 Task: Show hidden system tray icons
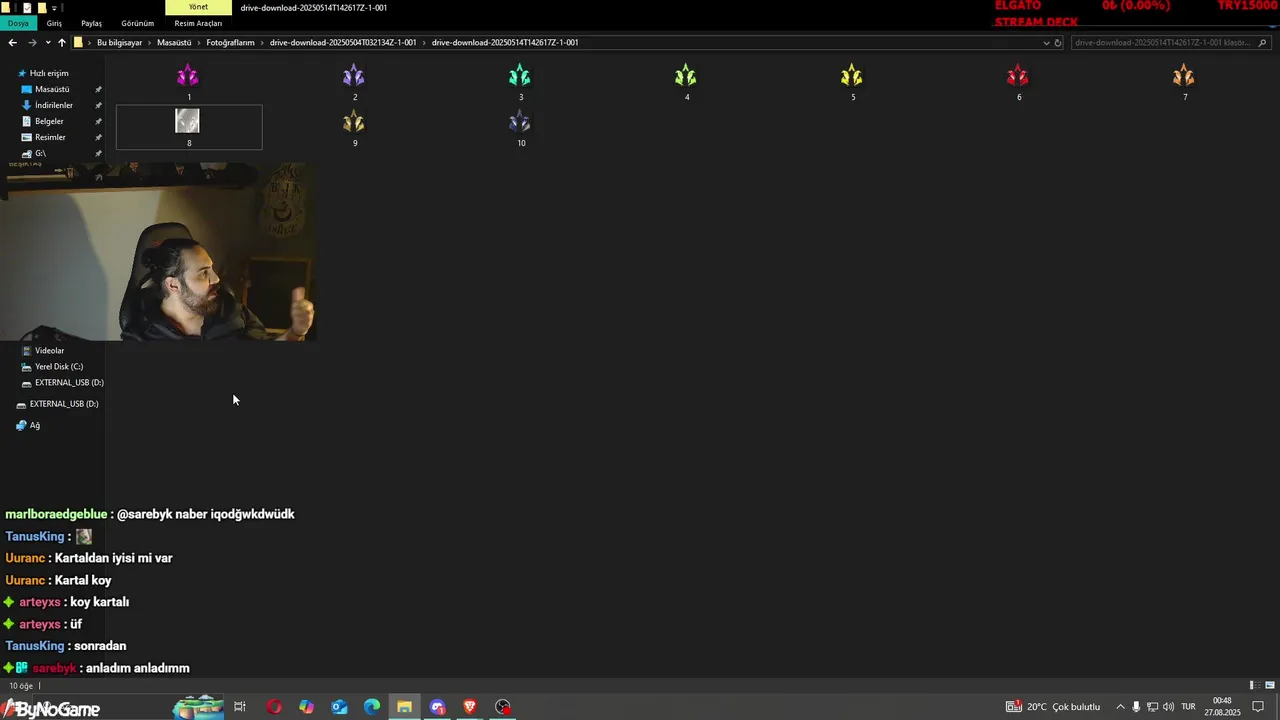[1120, 707]
